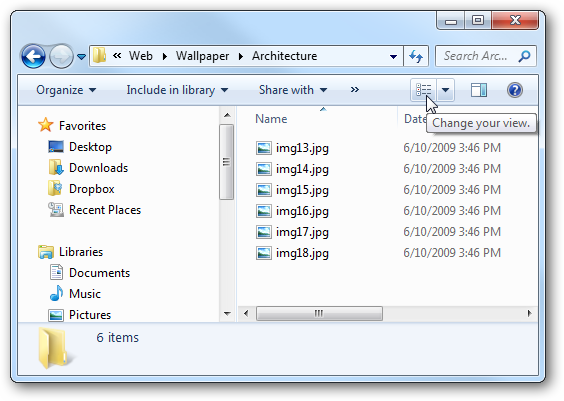This screenshot has height=401, width=564.
Task: Click the Documents library icon
Action: 56,272
